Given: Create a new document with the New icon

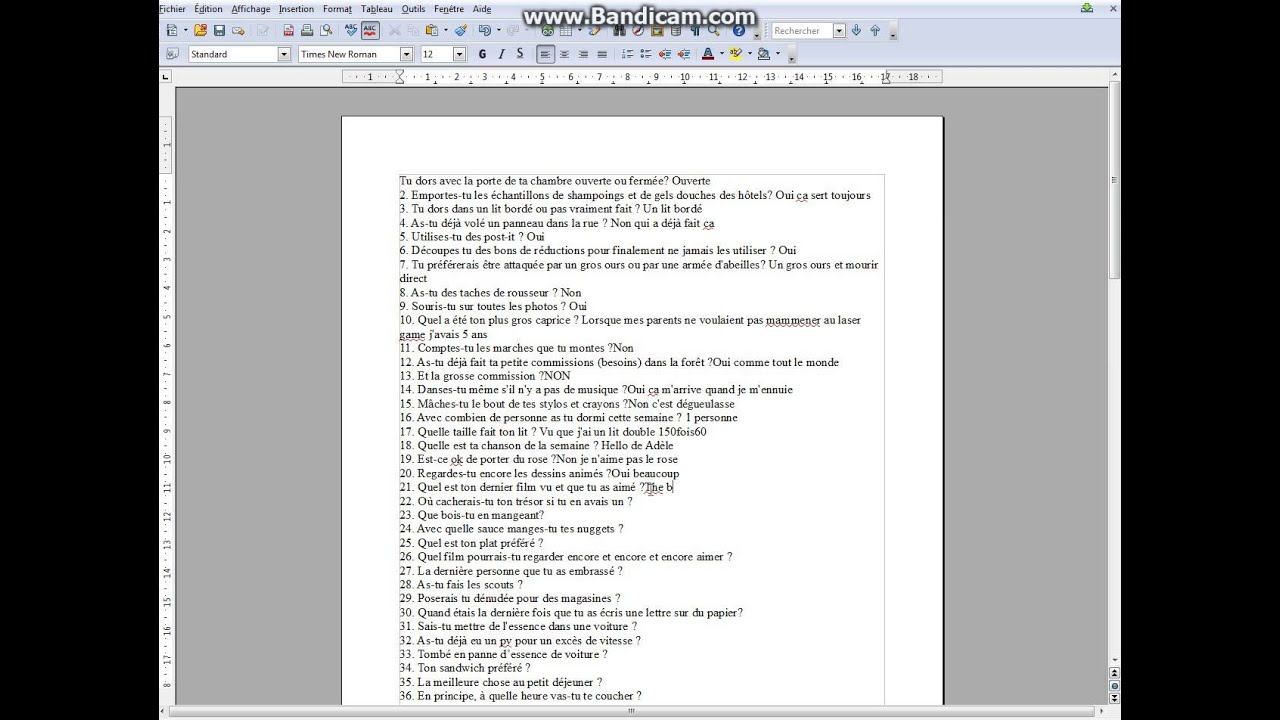Looking at the screenshot, I should tap(172, 31).
